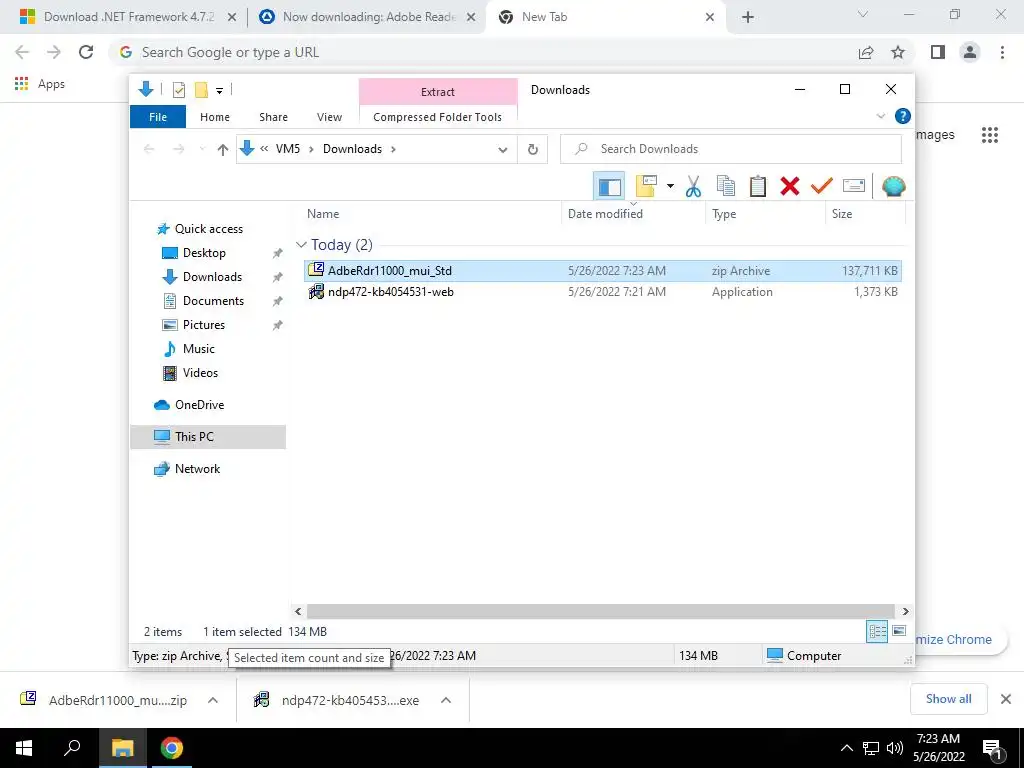1024x768 pixels.
Task: Click the orange checkmark Properties icon
Action: 822,187
